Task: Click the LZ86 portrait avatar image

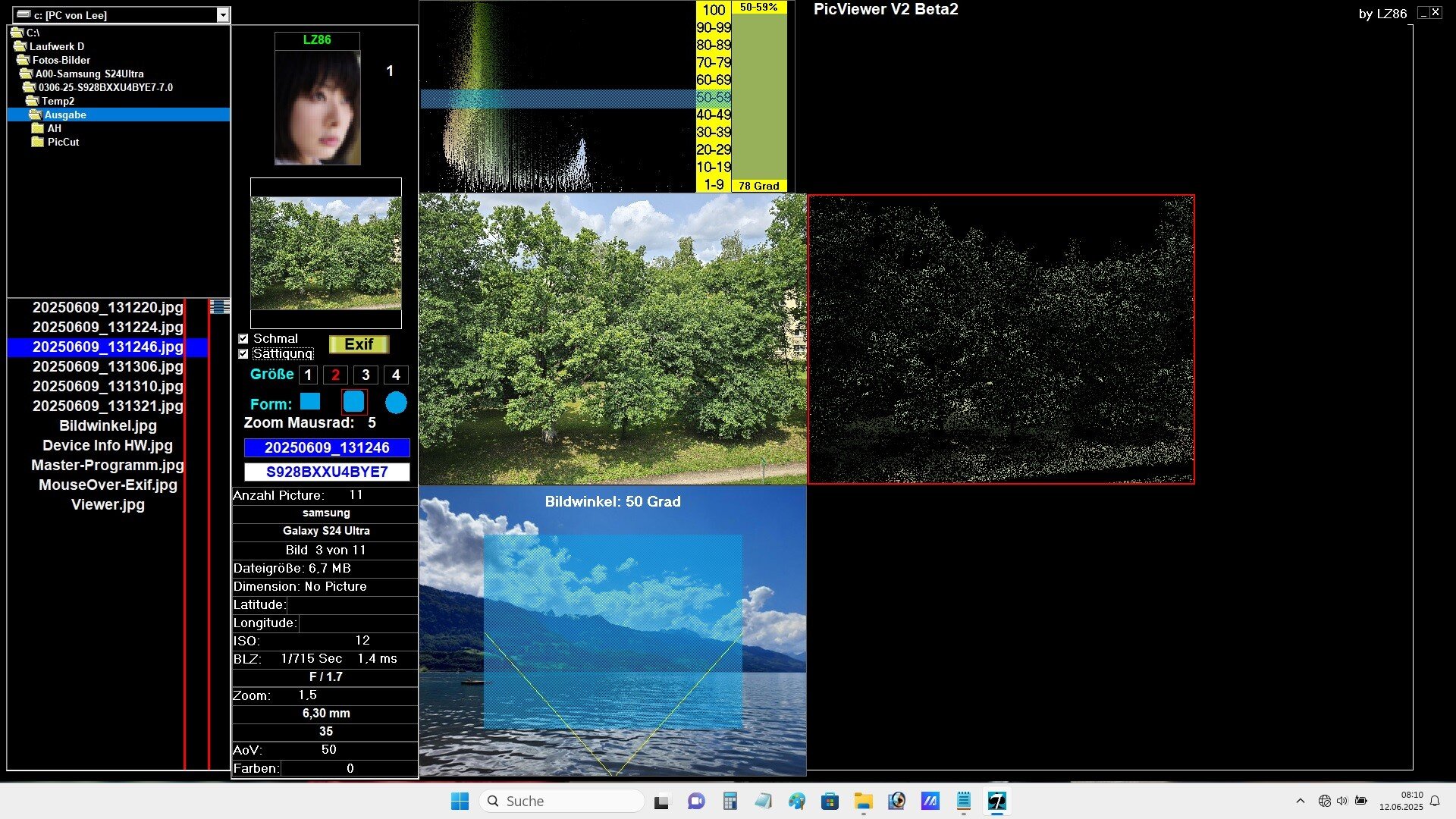Action: pyautogui.click(x=318, y=107)
